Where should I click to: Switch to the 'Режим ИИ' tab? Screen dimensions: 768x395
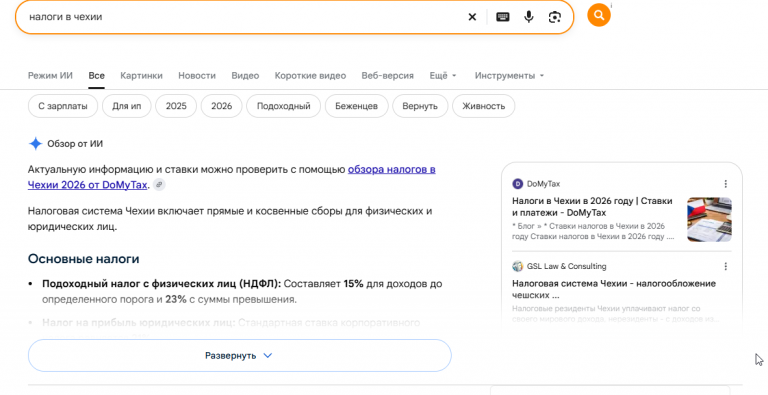50,75
